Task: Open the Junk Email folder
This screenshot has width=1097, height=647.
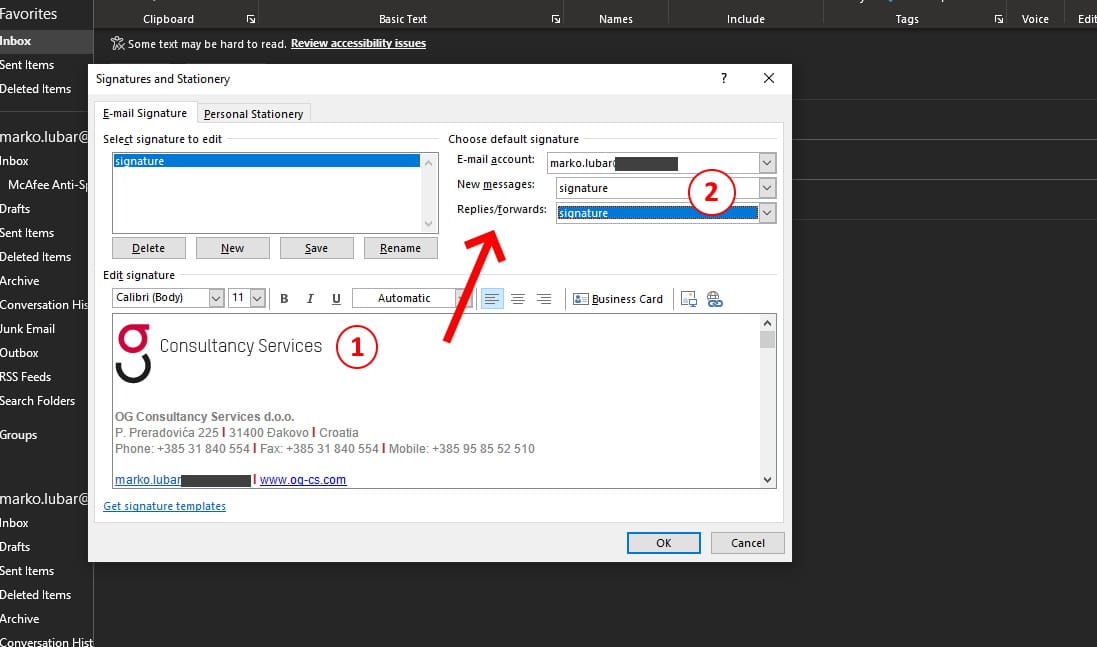Action: [x=29, y=328]
